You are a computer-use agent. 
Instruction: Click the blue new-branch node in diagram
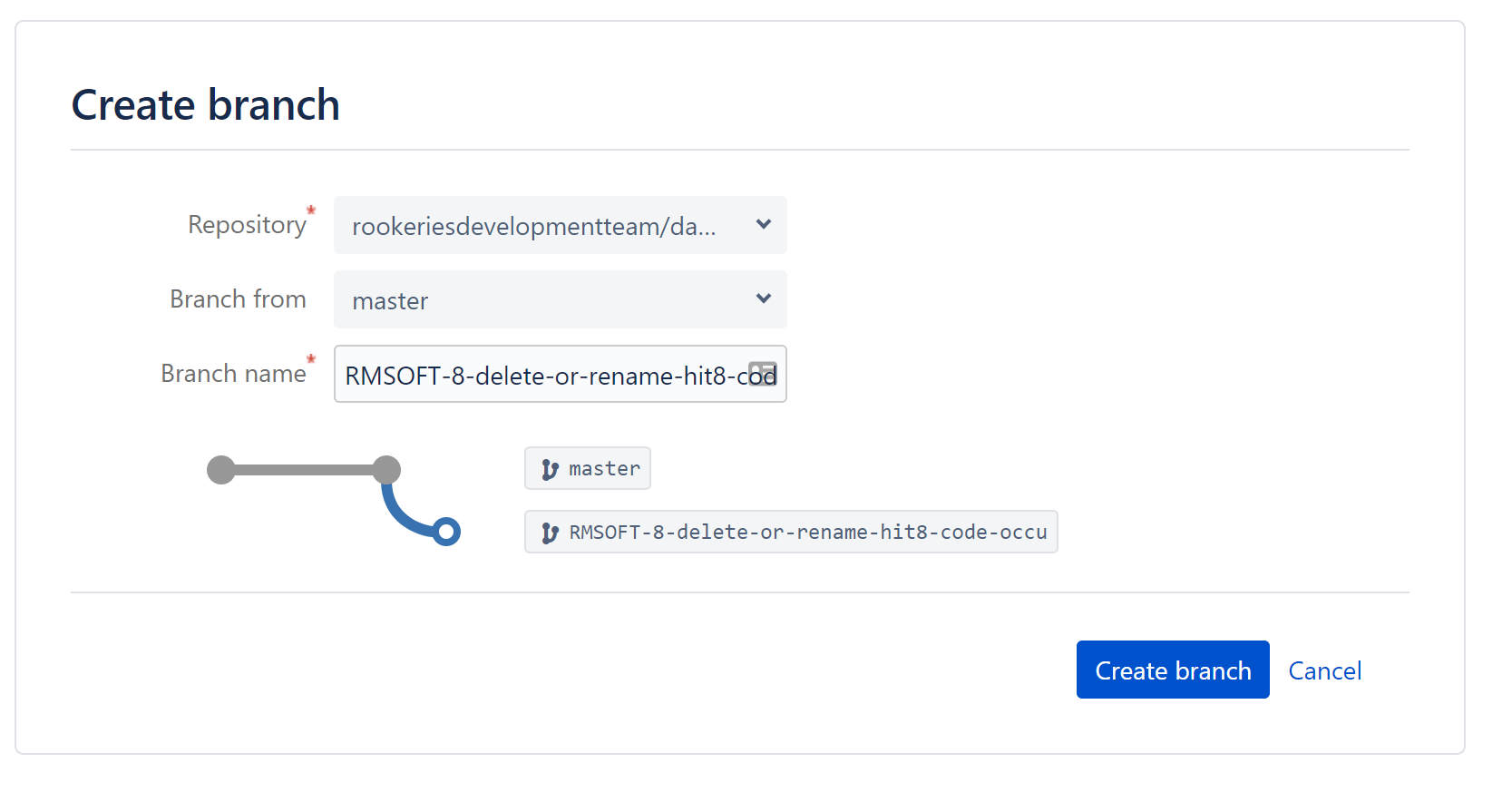pos(446,532)
